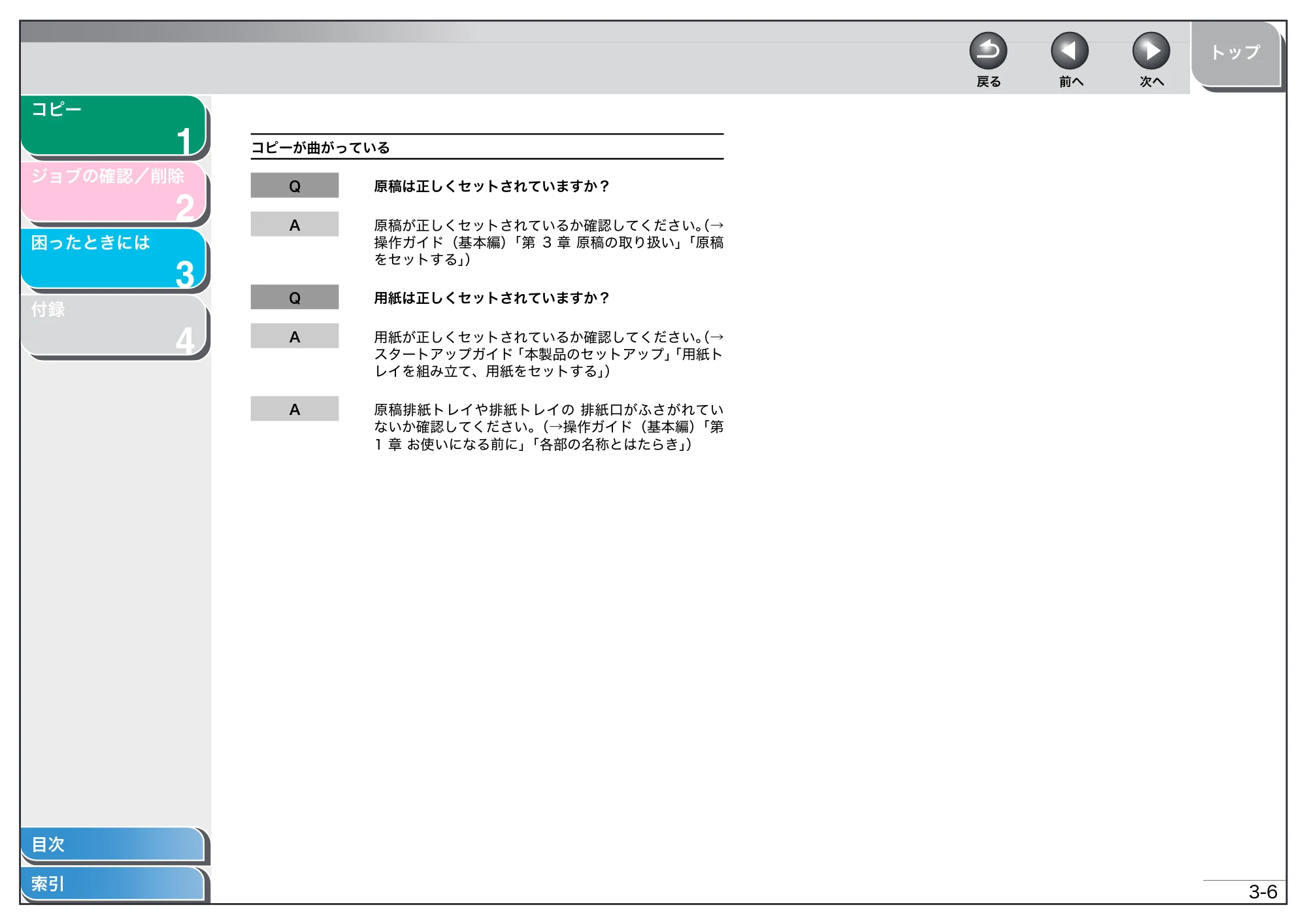Open the 付録 chapter 4 tab
Screen dimensions: 1307x924
click(x=114, y=325)
